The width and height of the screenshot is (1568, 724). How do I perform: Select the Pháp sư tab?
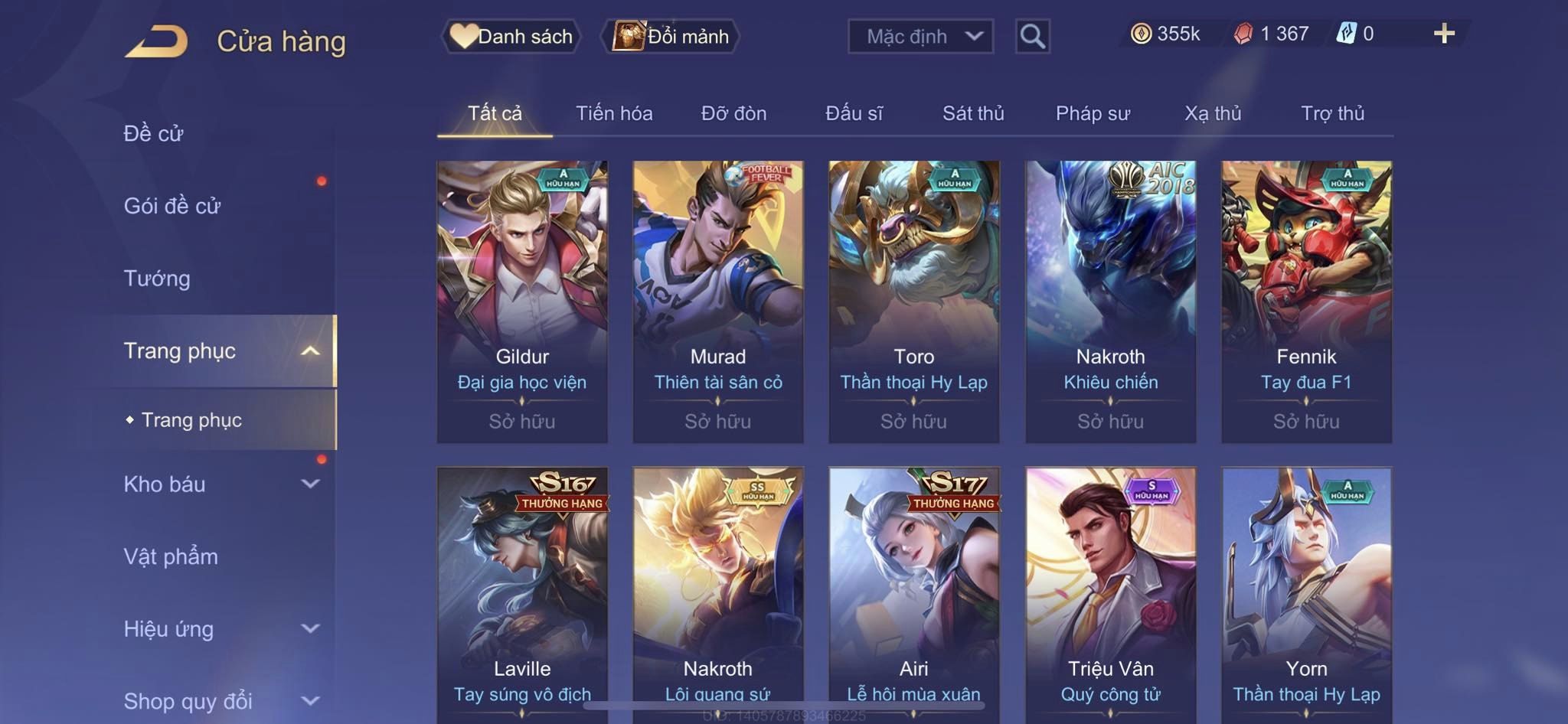point(1093,113)
